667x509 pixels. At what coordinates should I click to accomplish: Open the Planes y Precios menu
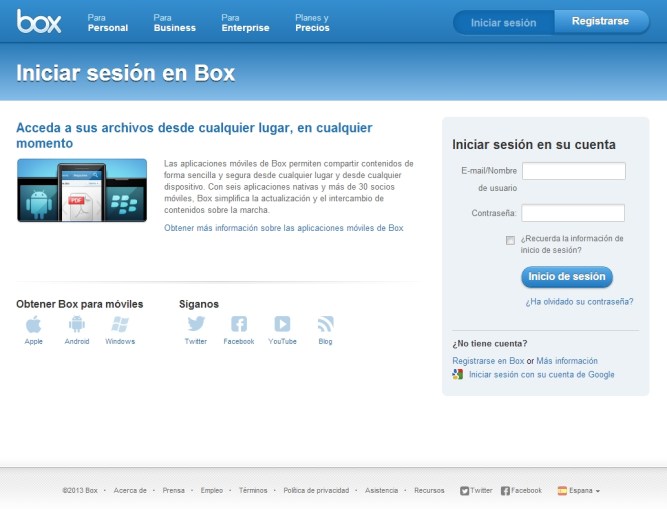pos(312,22)
